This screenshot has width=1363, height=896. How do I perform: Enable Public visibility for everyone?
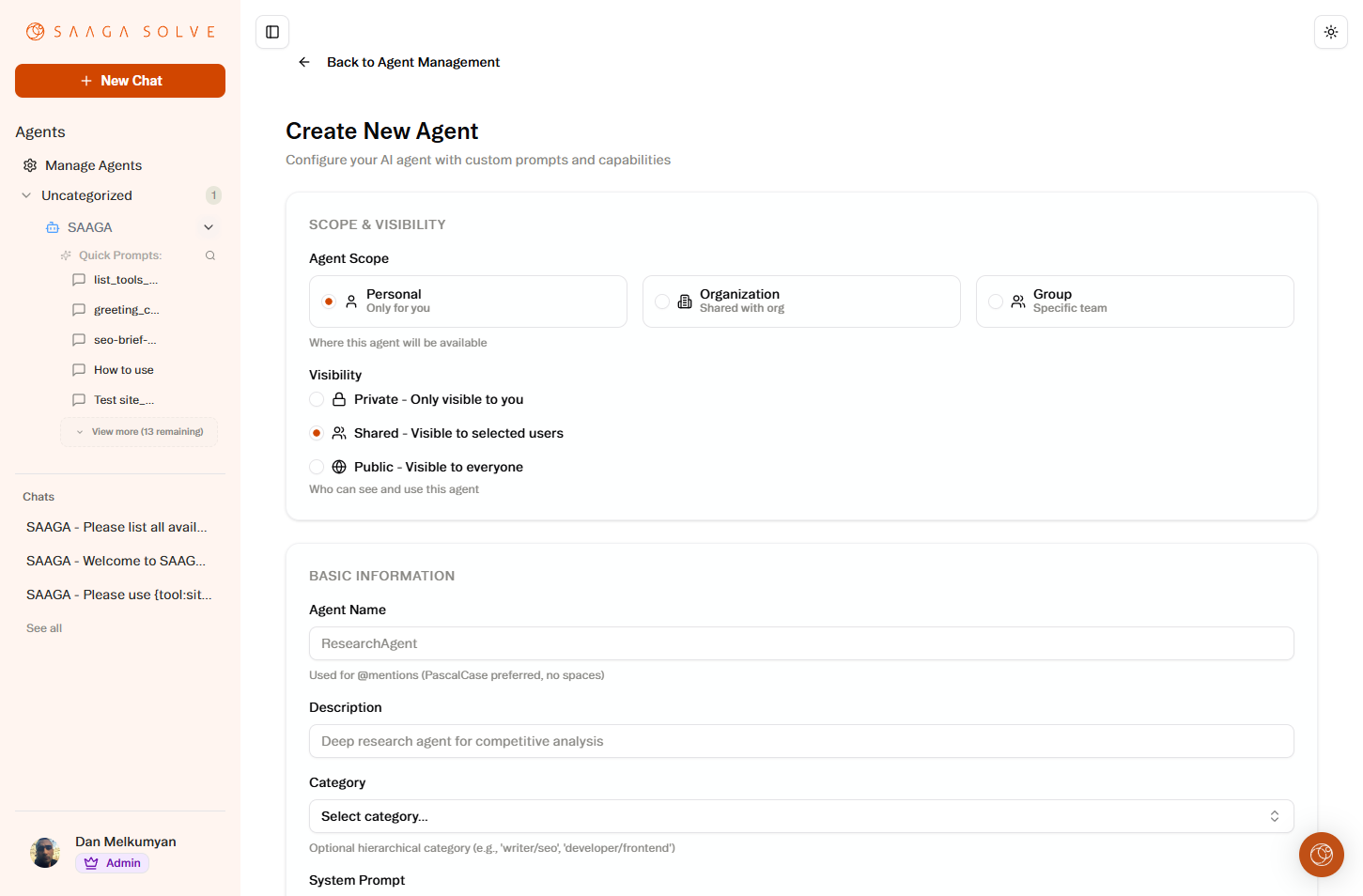(x=317, y=467)
